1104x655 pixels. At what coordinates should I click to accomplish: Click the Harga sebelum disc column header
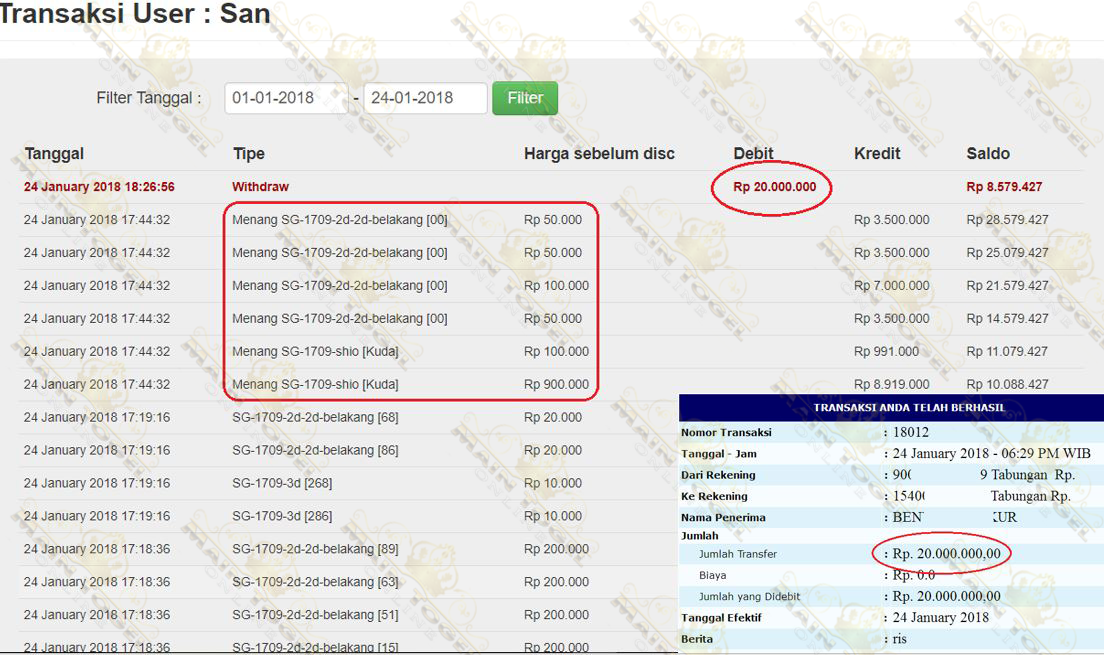pyautogui.click(x=599, y=154)
